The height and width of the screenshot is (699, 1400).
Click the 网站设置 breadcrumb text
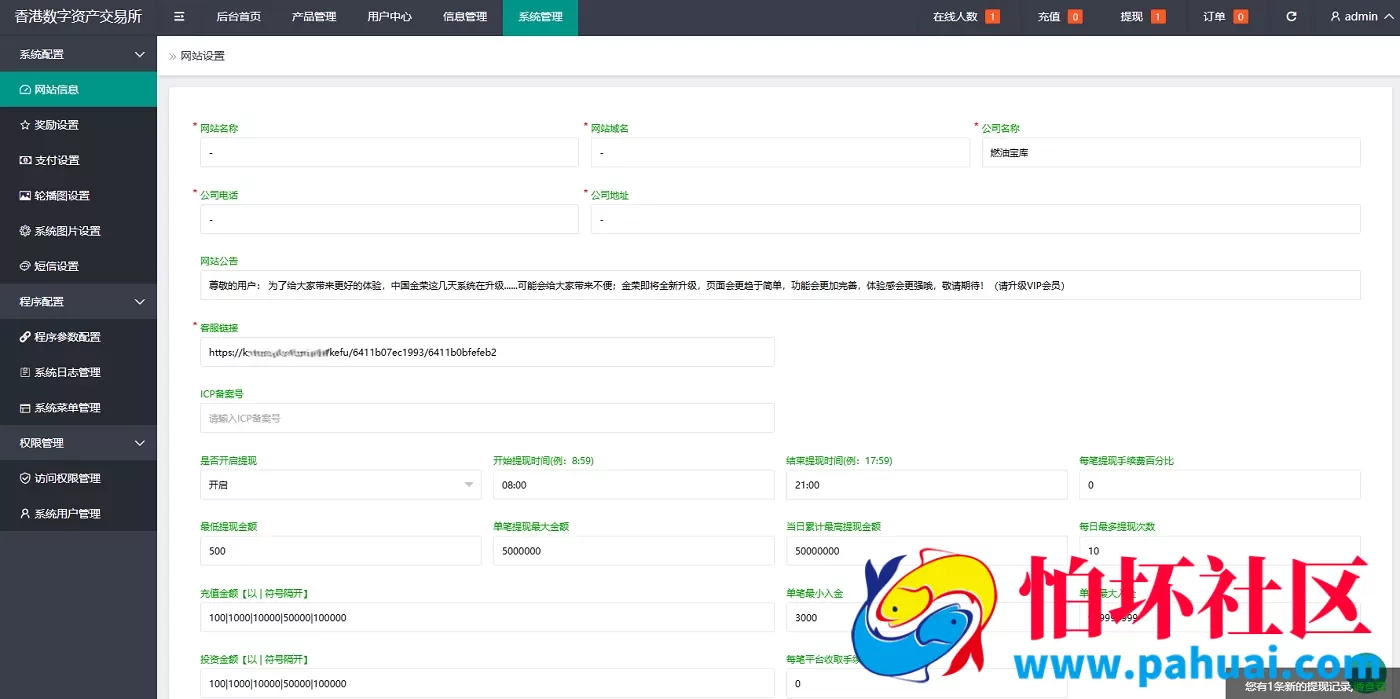(x=202, y=56)
